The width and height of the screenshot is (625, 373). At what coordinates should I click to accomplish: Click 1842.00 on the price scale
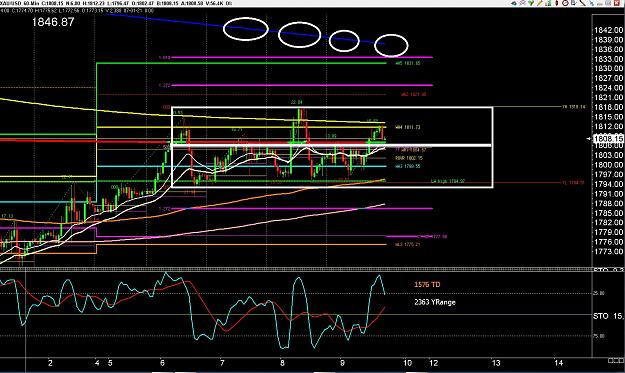click(608, 30)
